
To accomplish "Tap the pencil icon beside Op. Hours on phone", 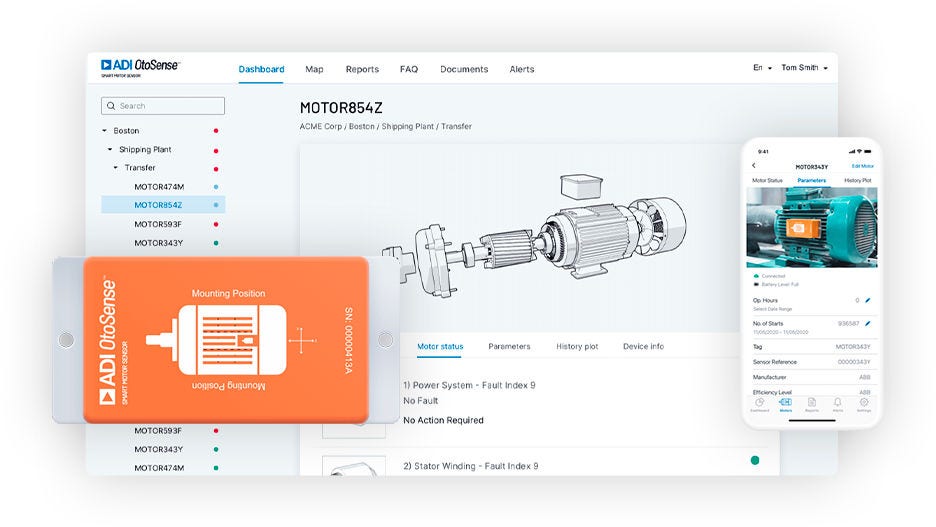I will point(868,300).
